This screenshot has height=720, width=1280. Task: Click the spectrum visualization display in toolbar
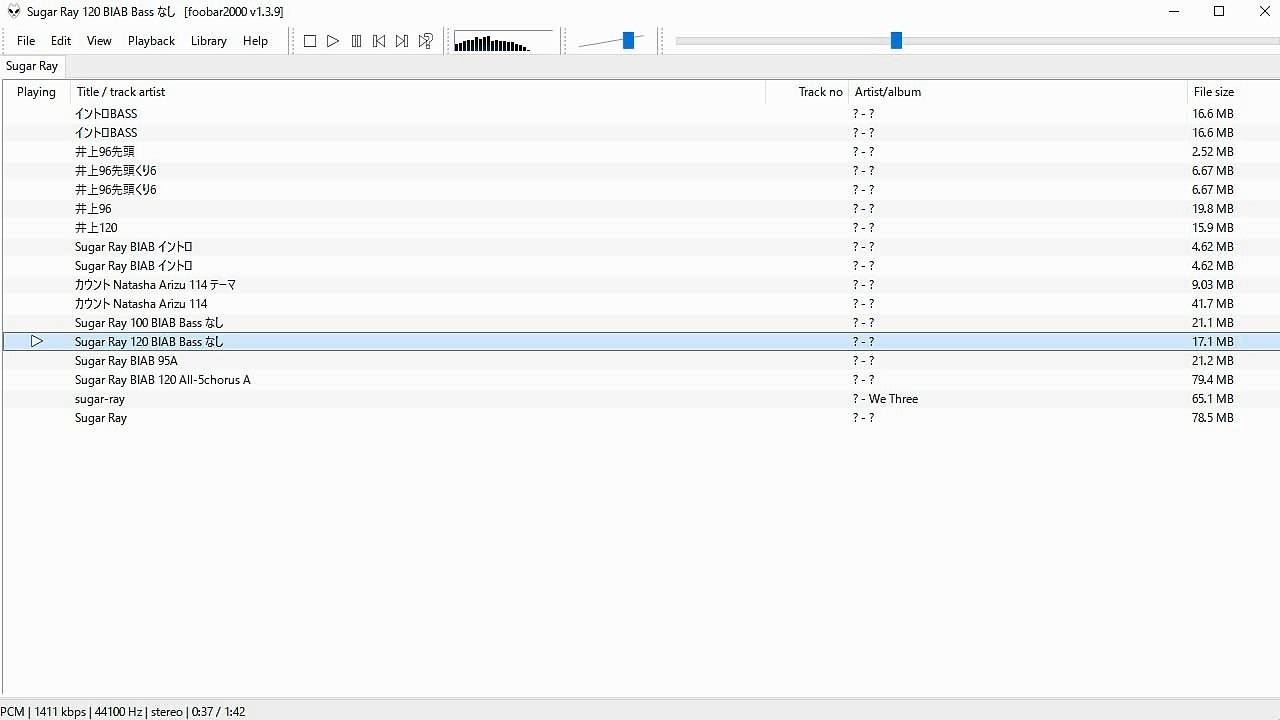503,41
